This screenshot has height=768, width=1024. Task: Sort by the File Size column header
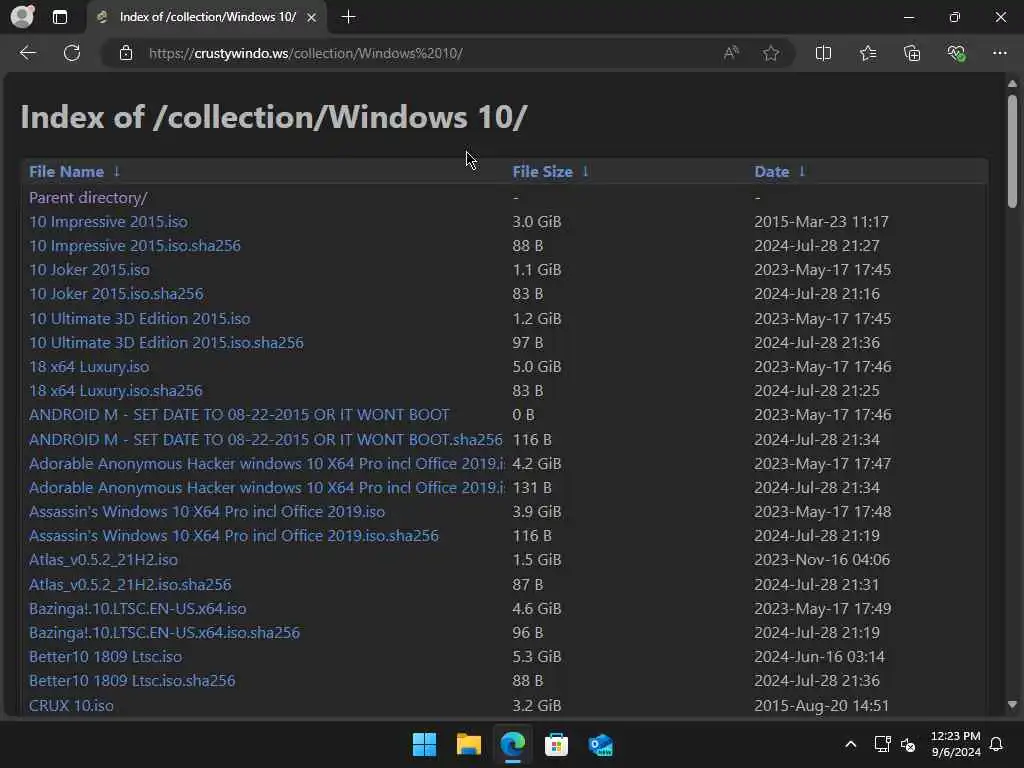tap(542, 172)
